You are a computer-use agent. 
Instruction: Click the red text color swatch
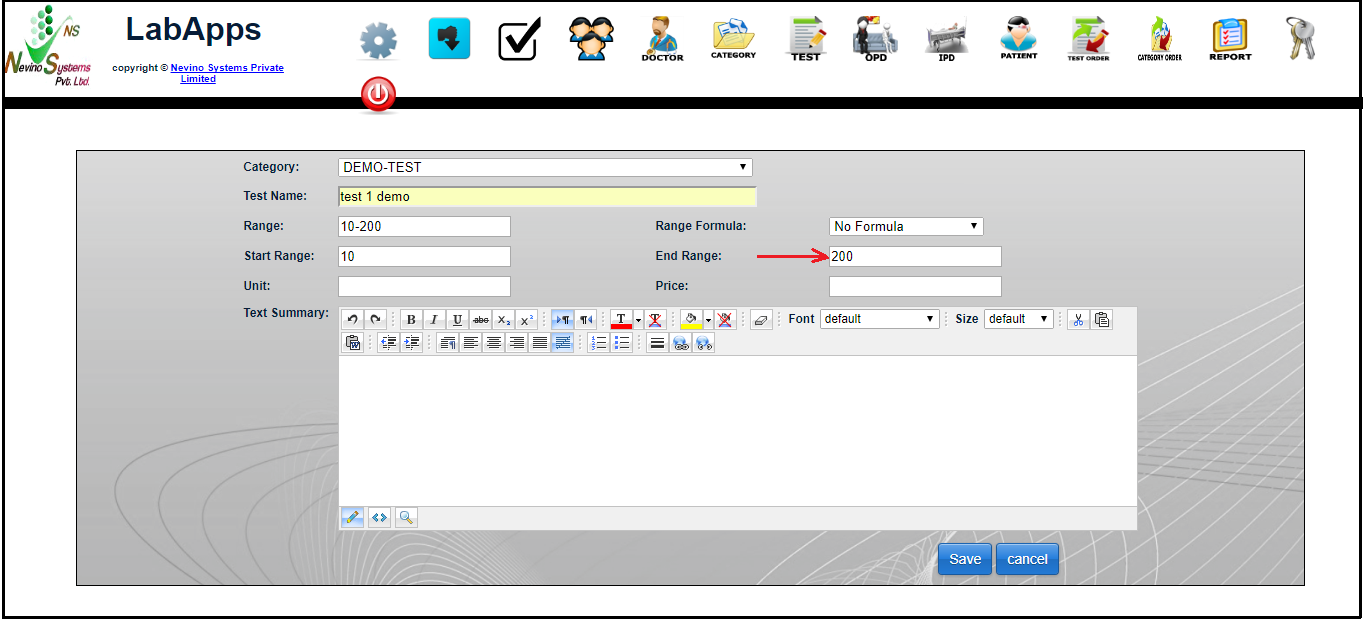[621, 320]
